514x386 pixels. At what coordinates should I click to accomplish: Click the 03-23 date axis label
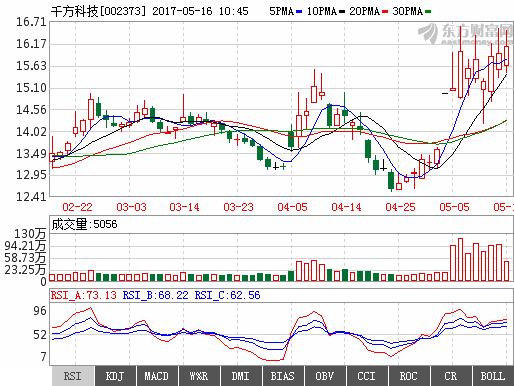238,207
